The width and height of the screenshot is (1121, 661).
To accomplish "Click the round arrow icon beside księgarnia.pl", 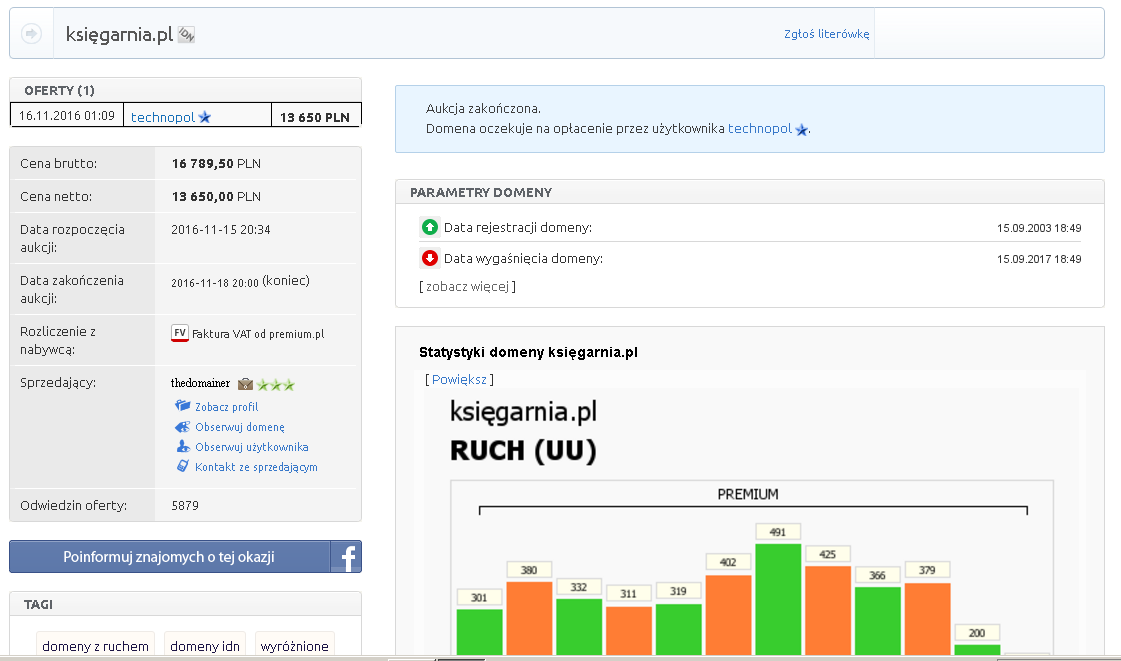I will (x=31, y=34).
